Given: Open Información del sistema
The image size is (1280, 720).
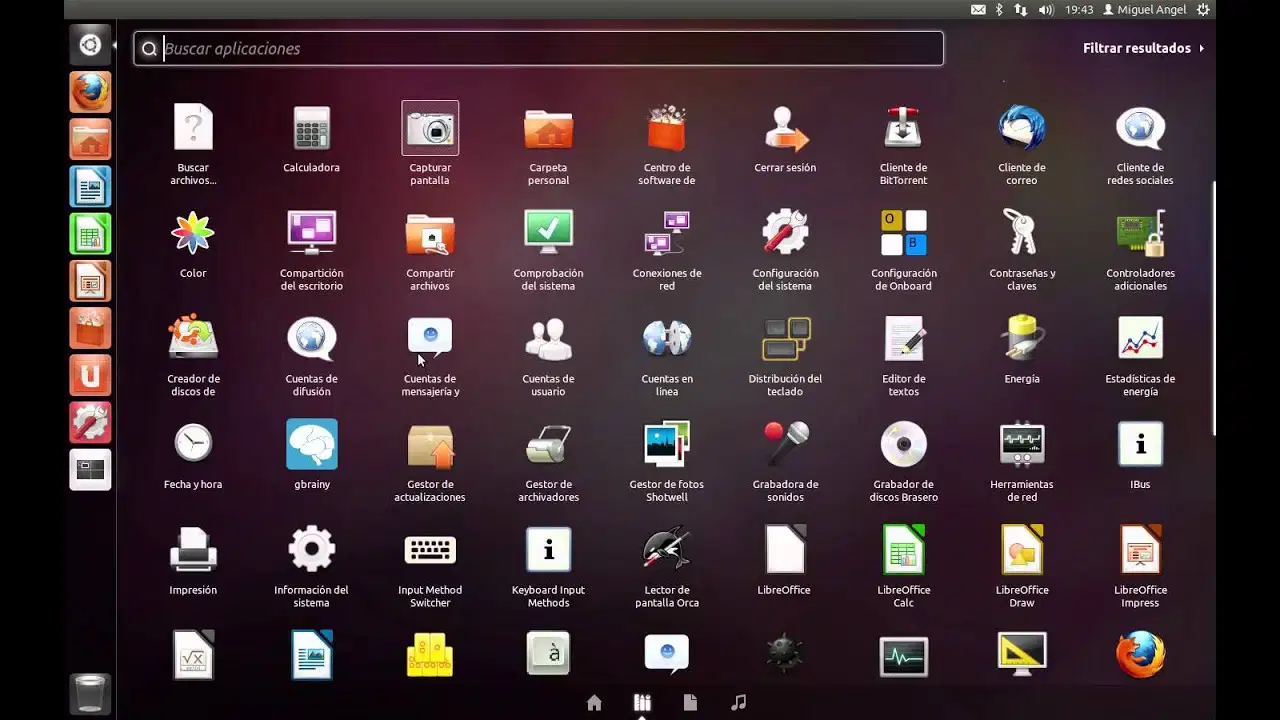Looking at the screenshot, I should click(x=311, y=550).
